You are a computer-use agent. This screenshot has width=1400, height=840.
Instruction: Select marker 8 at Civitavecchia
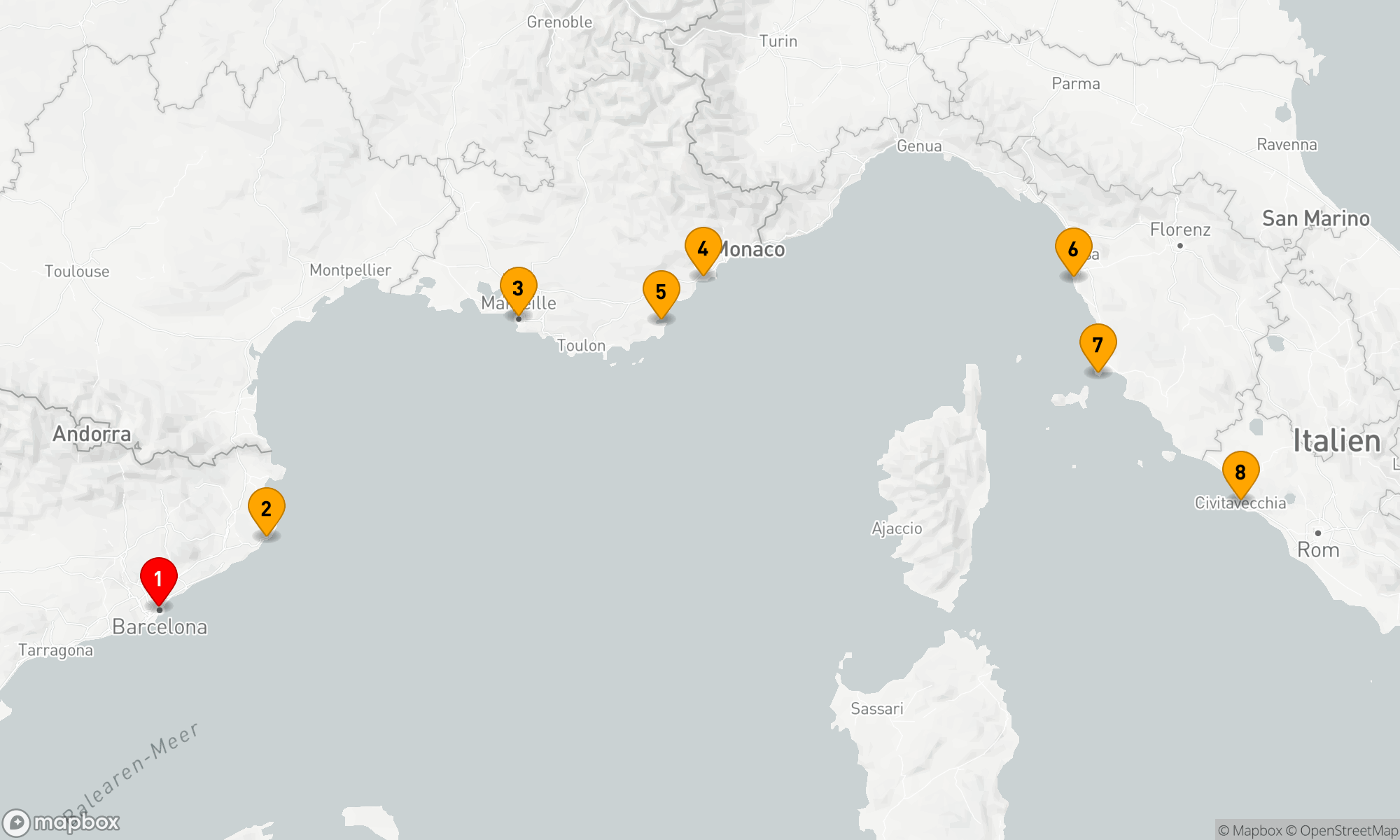(1240, 473)
